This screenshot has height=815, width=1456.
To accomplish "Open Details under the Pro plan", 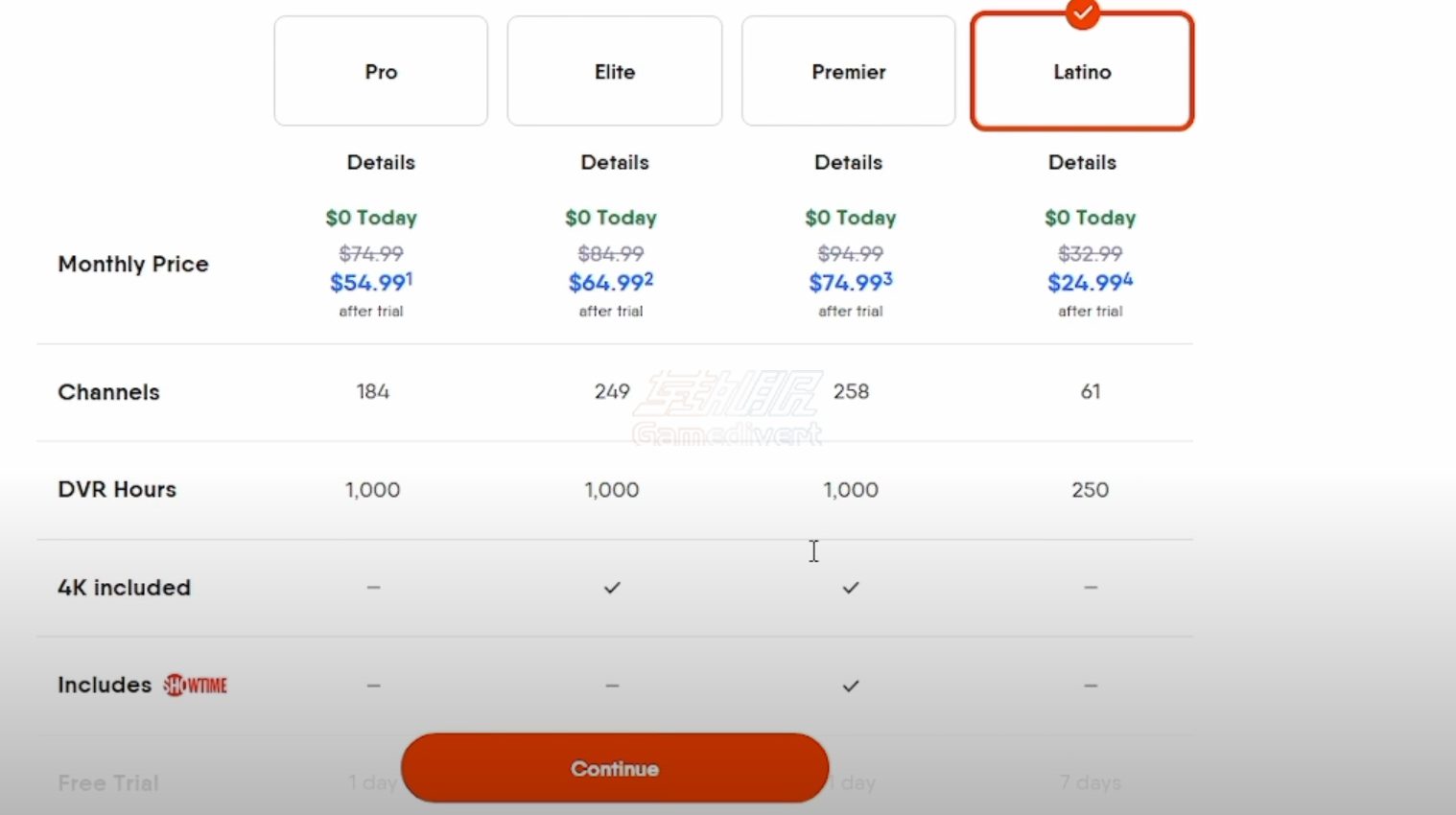I will point(381,162).
